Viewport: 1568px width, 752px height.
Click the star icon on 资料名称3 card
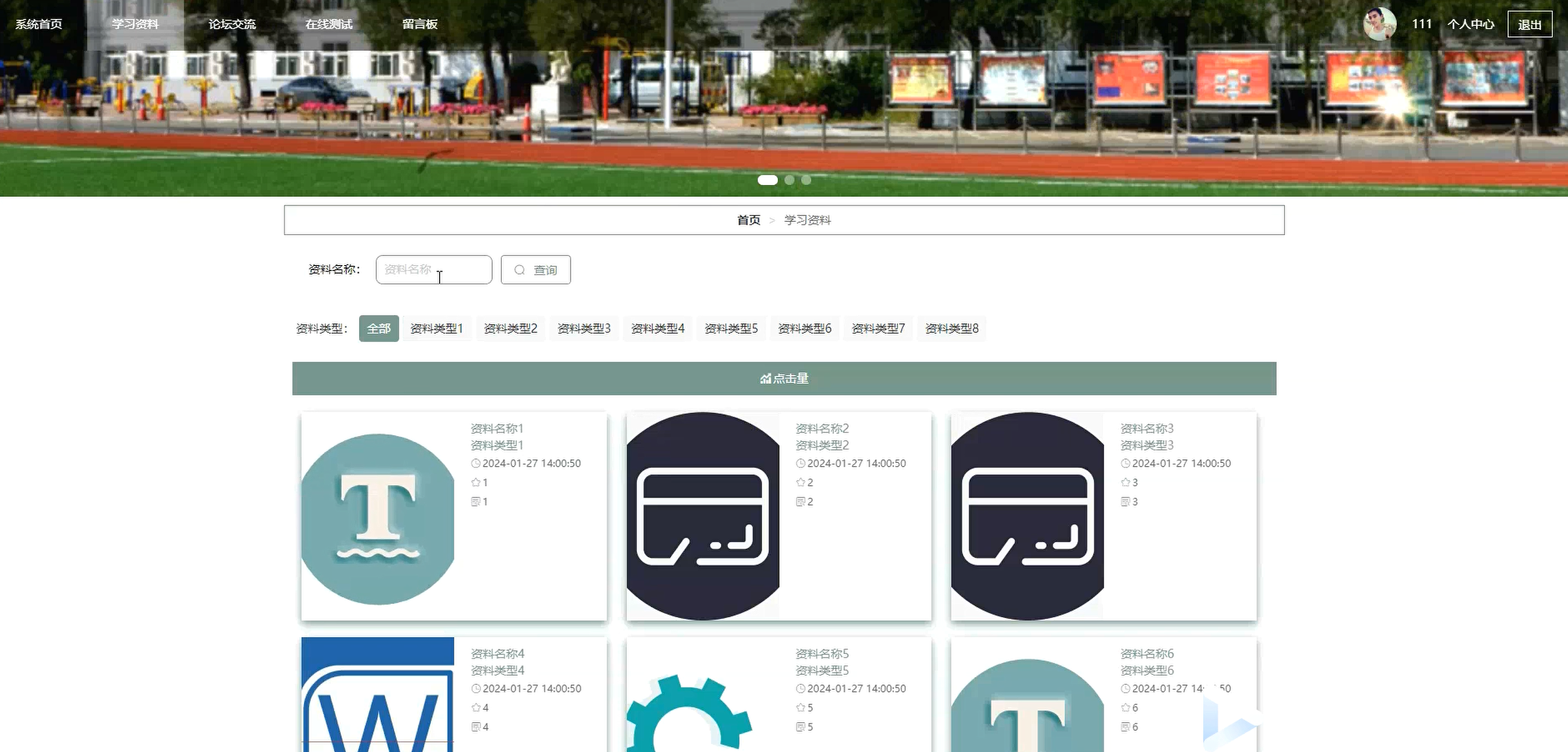pyautogui.click(x=1125, y=482)
